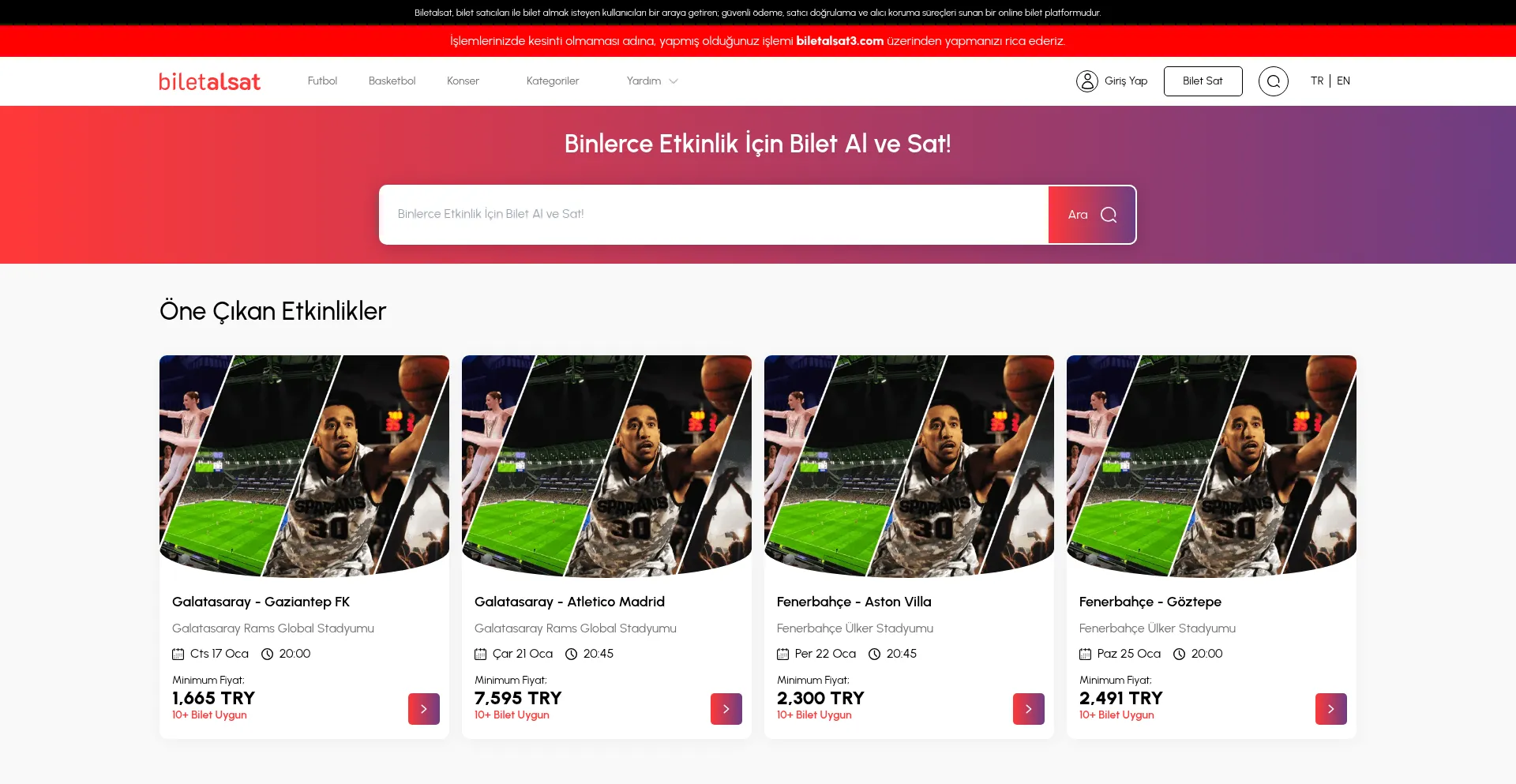Click the biletalsat logo
Screen dimensions: 1516x784
click(209, 81)
